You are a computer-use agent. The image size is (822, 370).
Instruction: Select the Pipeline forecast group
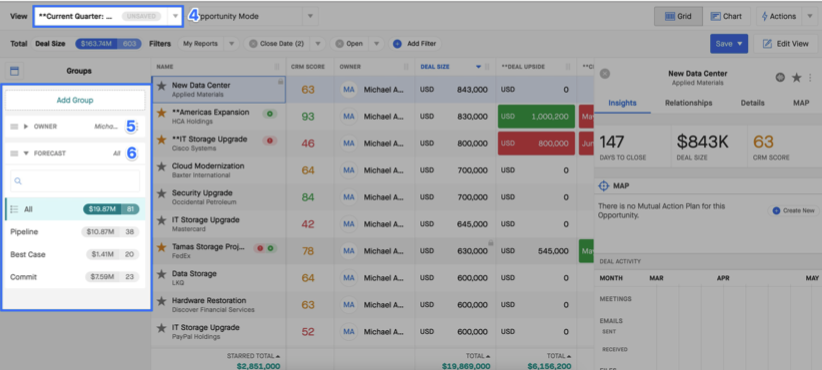point(75,232)
